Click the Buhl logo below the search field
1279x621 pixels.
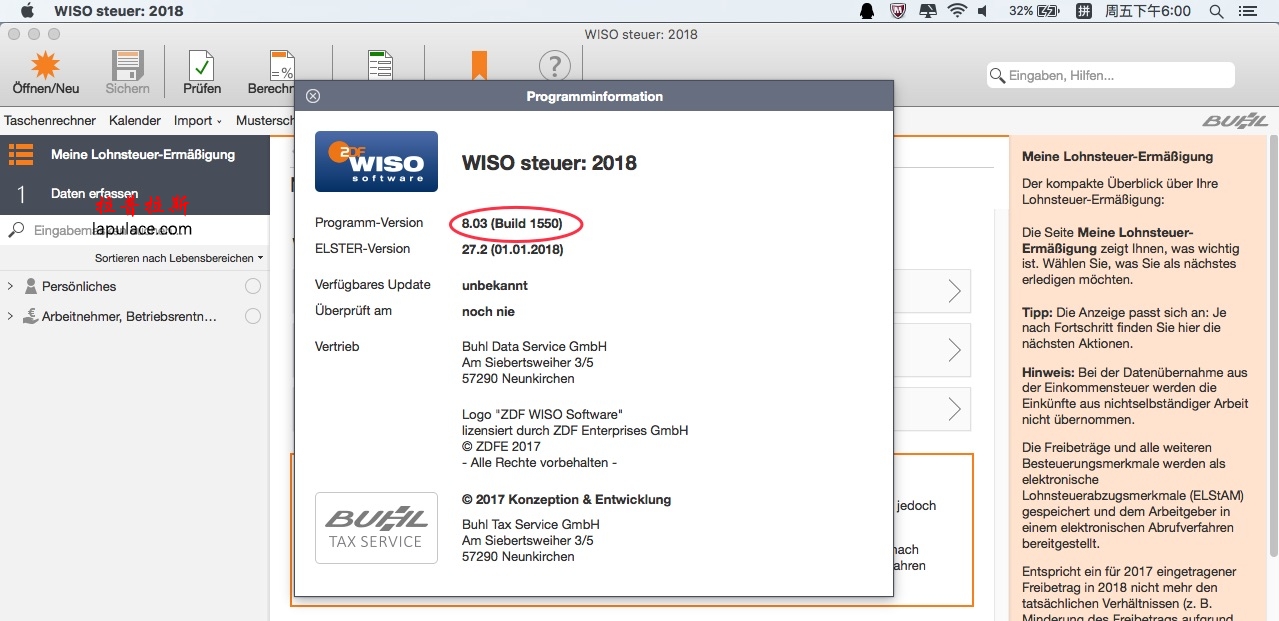click(1235, 120)
